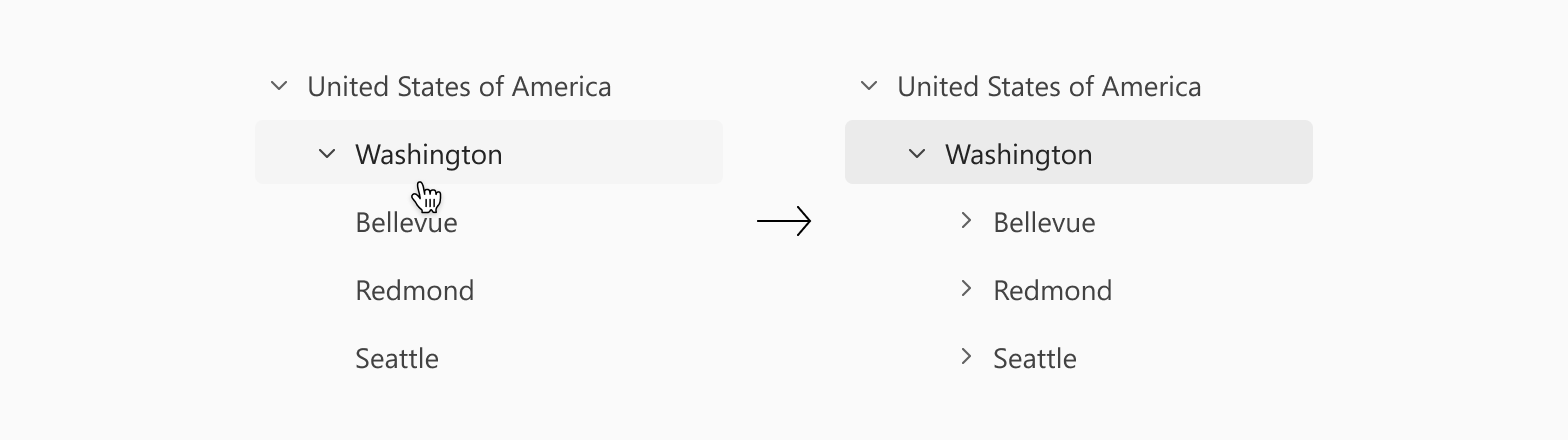Collapse Washington chevron in left tree
1568x440 pixels.
(x=327, y=154)
